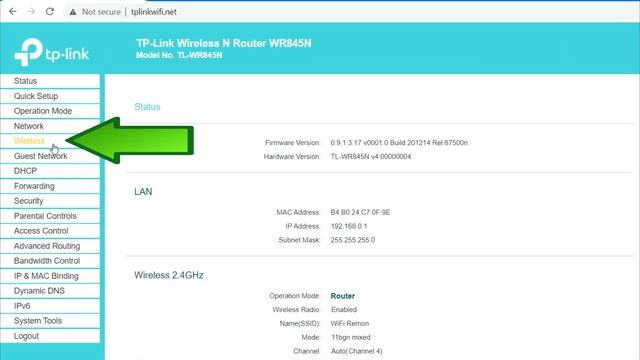The width and height of the screenshot is (640, 360).
Task: Click the SSID value WiFi Remon
Action: tap(350, 324)
